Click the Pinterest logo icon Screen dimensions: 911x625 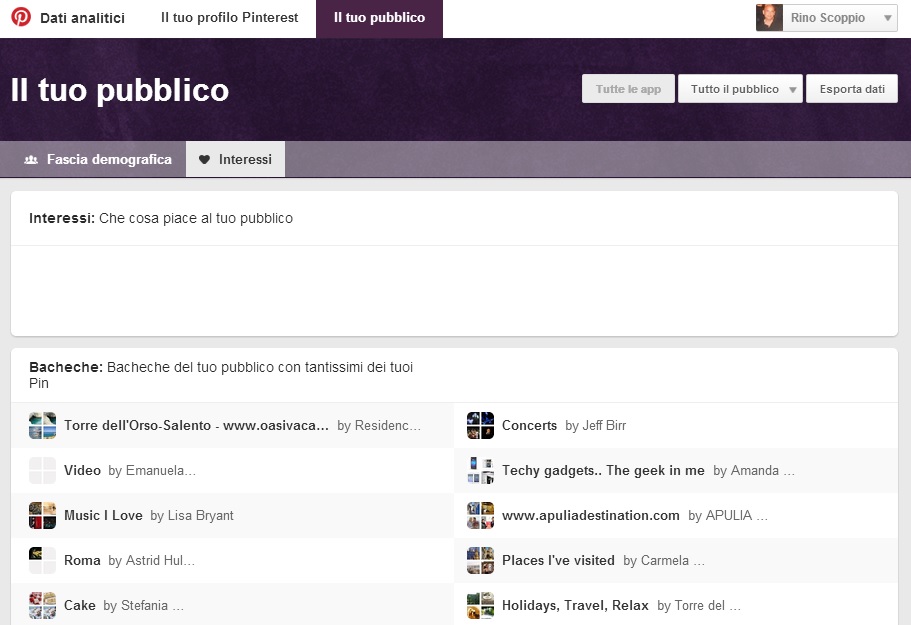(x=21, y=18)
